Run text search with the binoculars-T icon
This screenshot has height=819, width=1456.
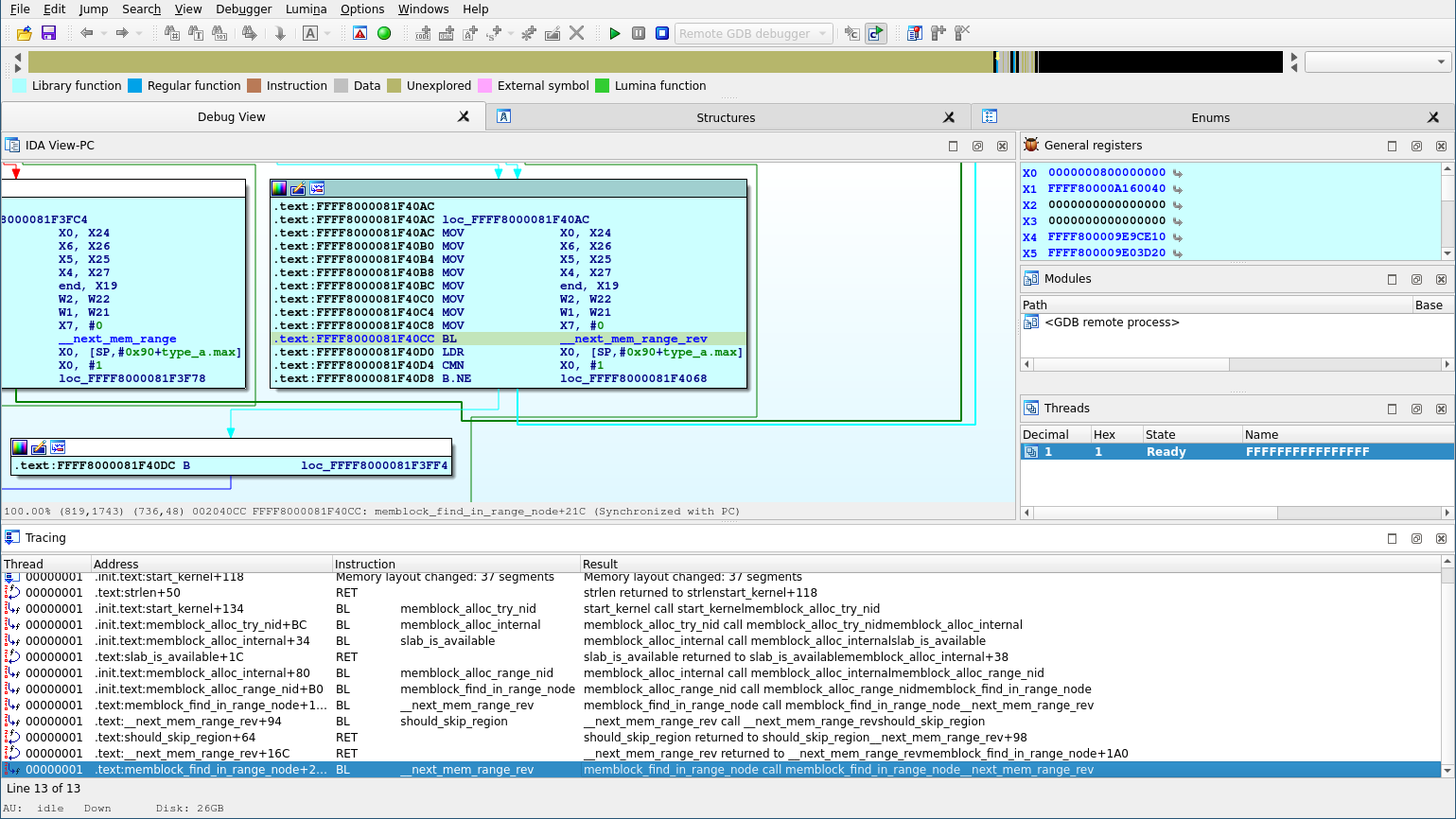coord(196,33)
